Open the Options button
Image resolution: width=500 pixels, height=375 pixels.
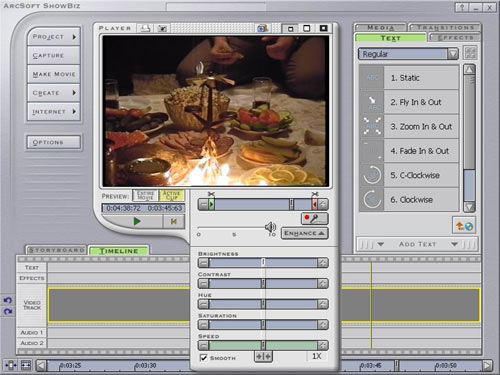pyautogui.click(x=53, y=142)
